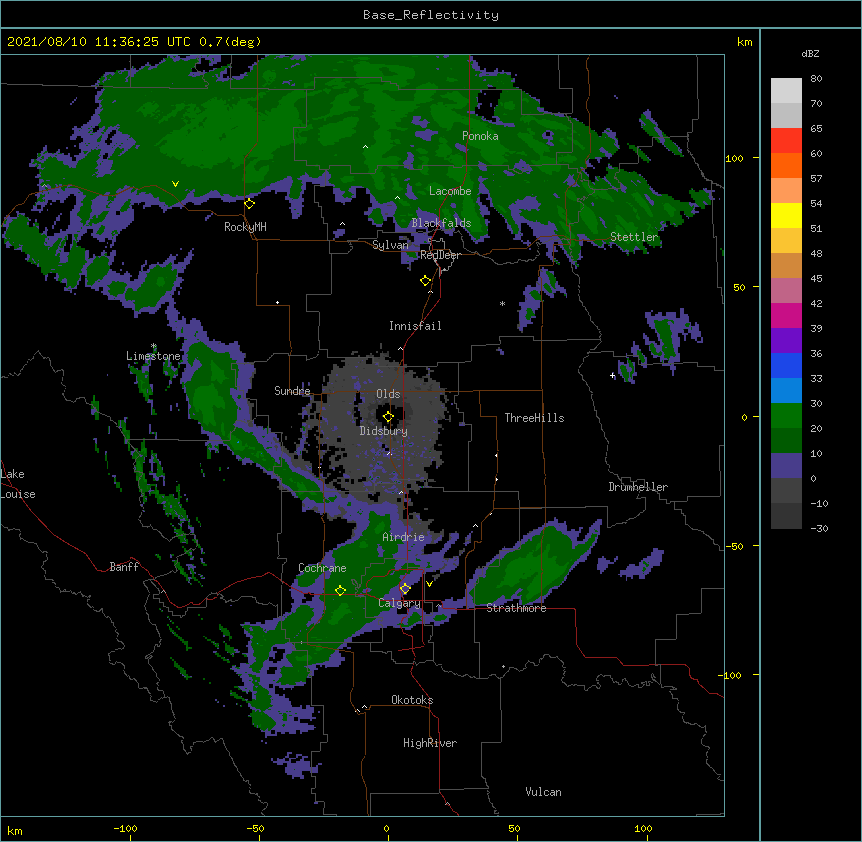Click the RockyMH label
The height and width of the screenshot is (842, 862).
click(245, 227)
